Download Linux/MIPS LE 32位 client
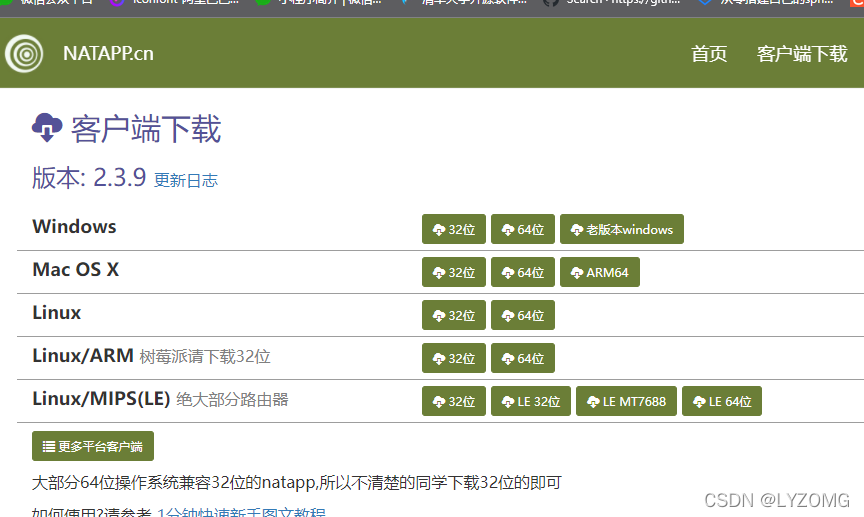Image resolution: width=864 pixels, height=517 pixels. point(531,401)
